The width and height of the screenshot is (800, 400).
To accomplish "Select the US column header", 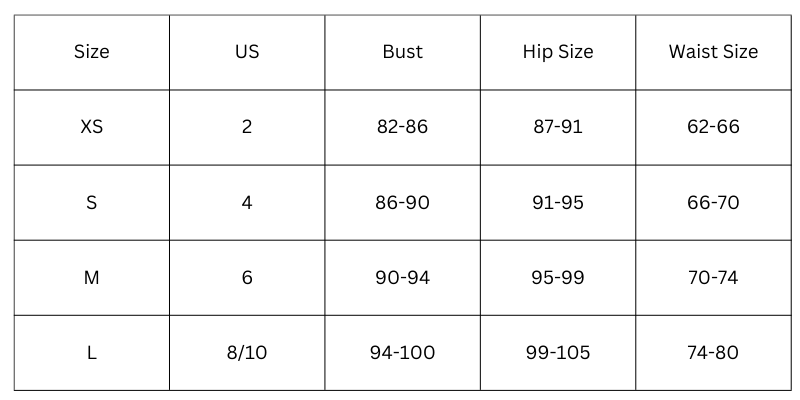I will (x=247, y=52).
